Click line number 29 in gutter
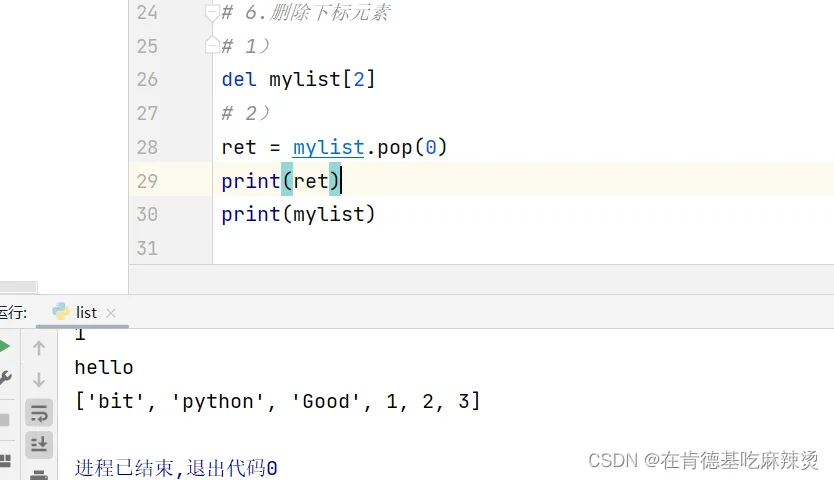Screen dimensions: 834x480 point(147,181)
